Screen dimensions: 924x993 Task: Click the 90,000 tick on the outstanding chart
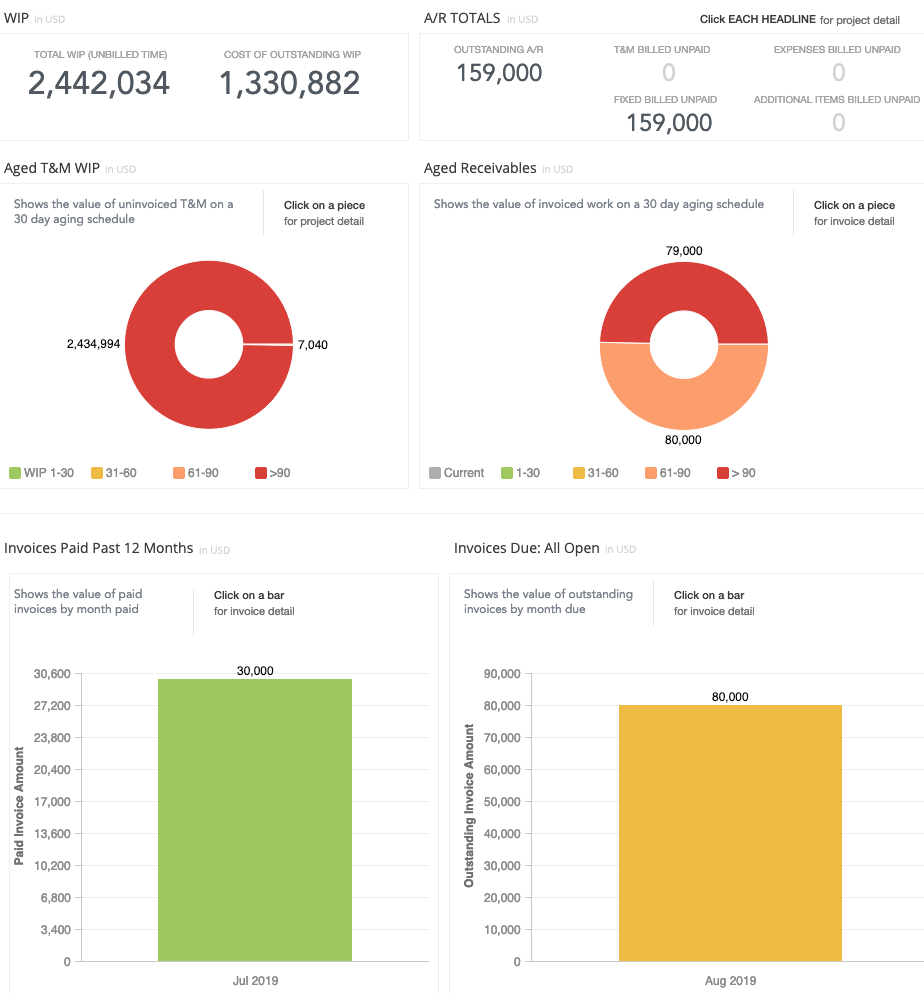[502, 674]
